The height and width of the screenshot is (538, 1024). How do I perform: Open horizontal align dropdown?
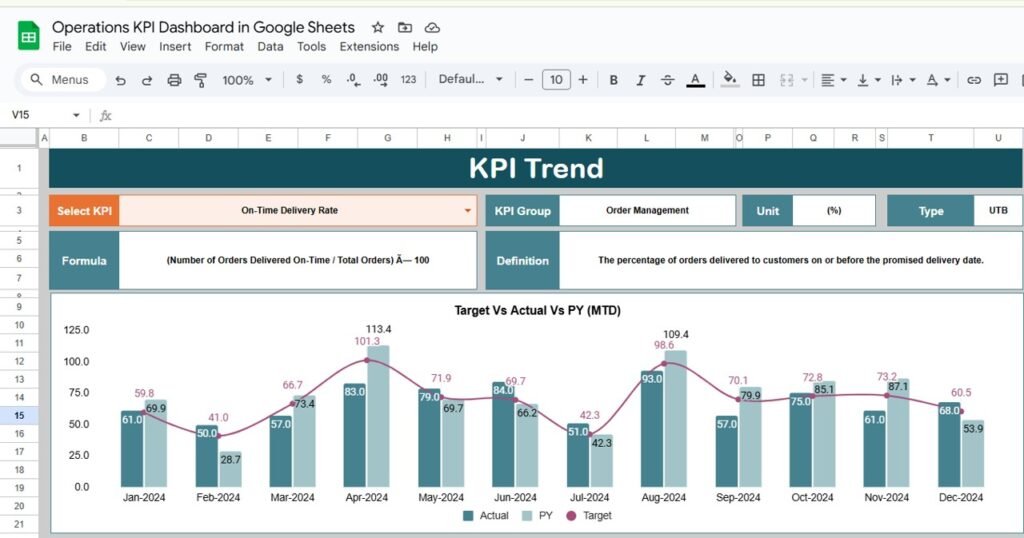833,80
